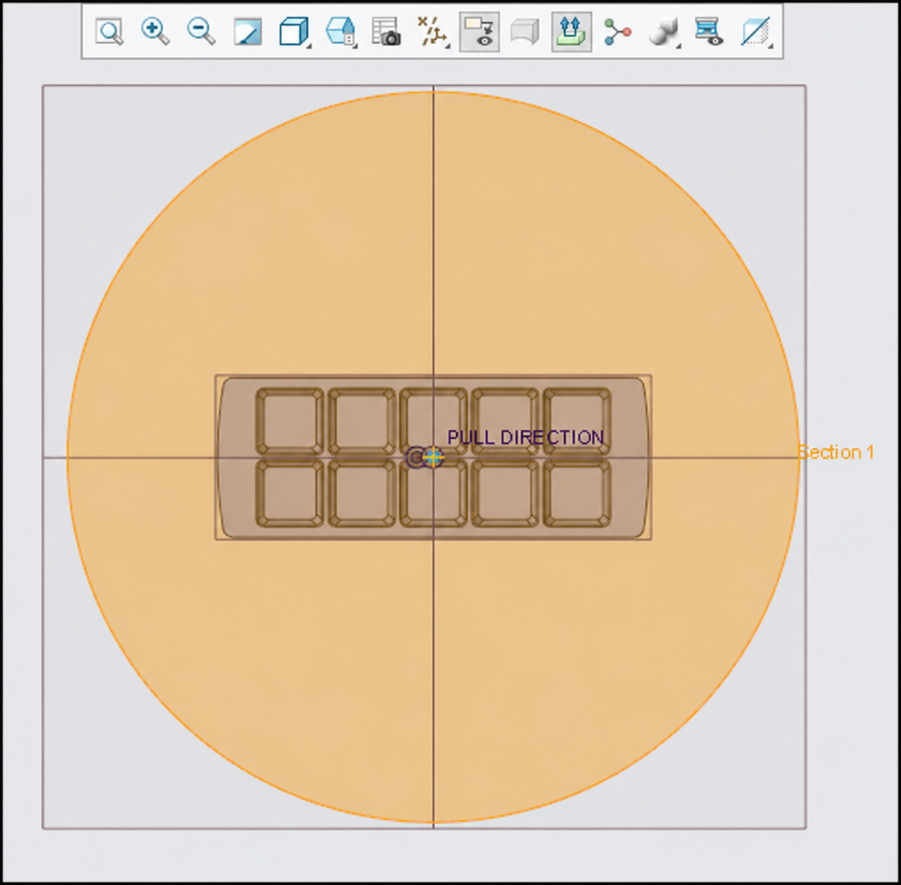Viewport: 901px width, 885px height.
Task: Select the PULL DIRECTION label in the model
Action: [x=525, y=437]
